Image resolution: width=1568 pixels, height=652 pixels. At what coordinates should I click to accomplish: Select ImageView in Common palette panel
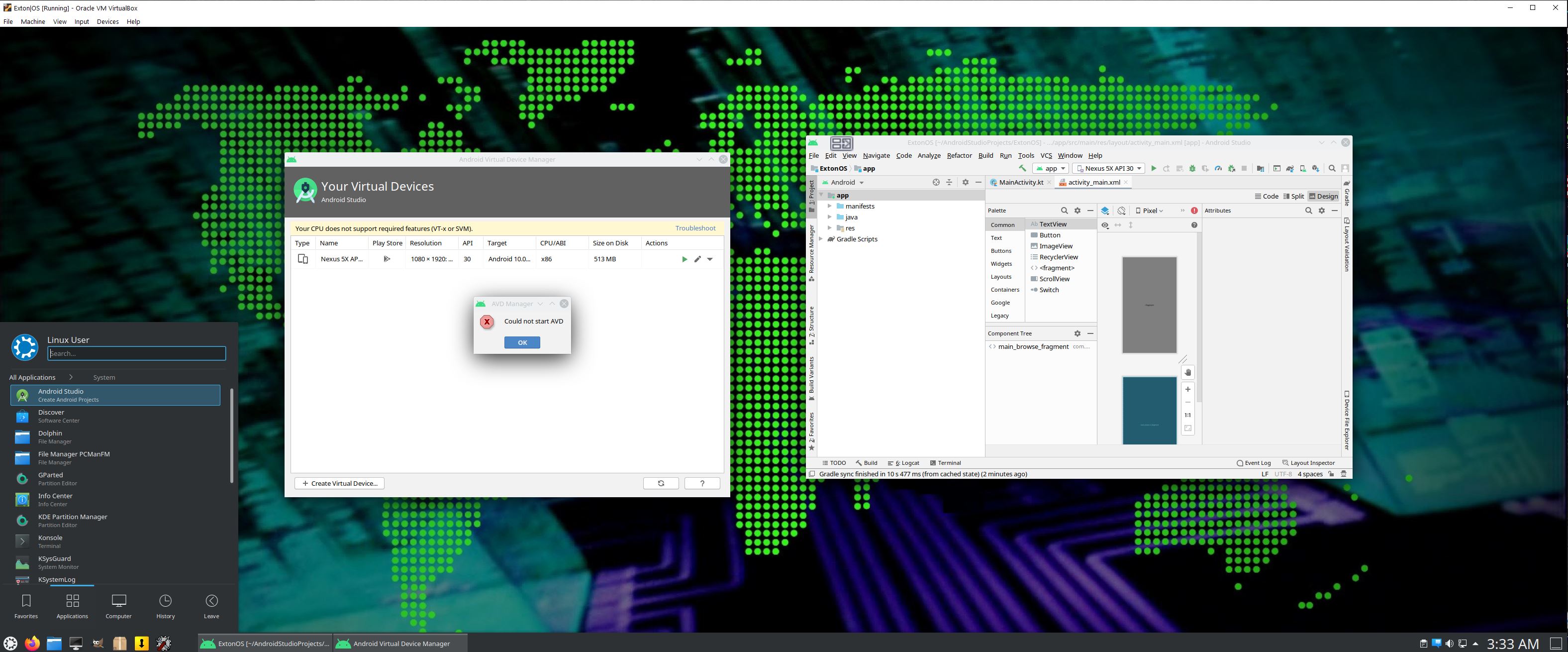1055,246
